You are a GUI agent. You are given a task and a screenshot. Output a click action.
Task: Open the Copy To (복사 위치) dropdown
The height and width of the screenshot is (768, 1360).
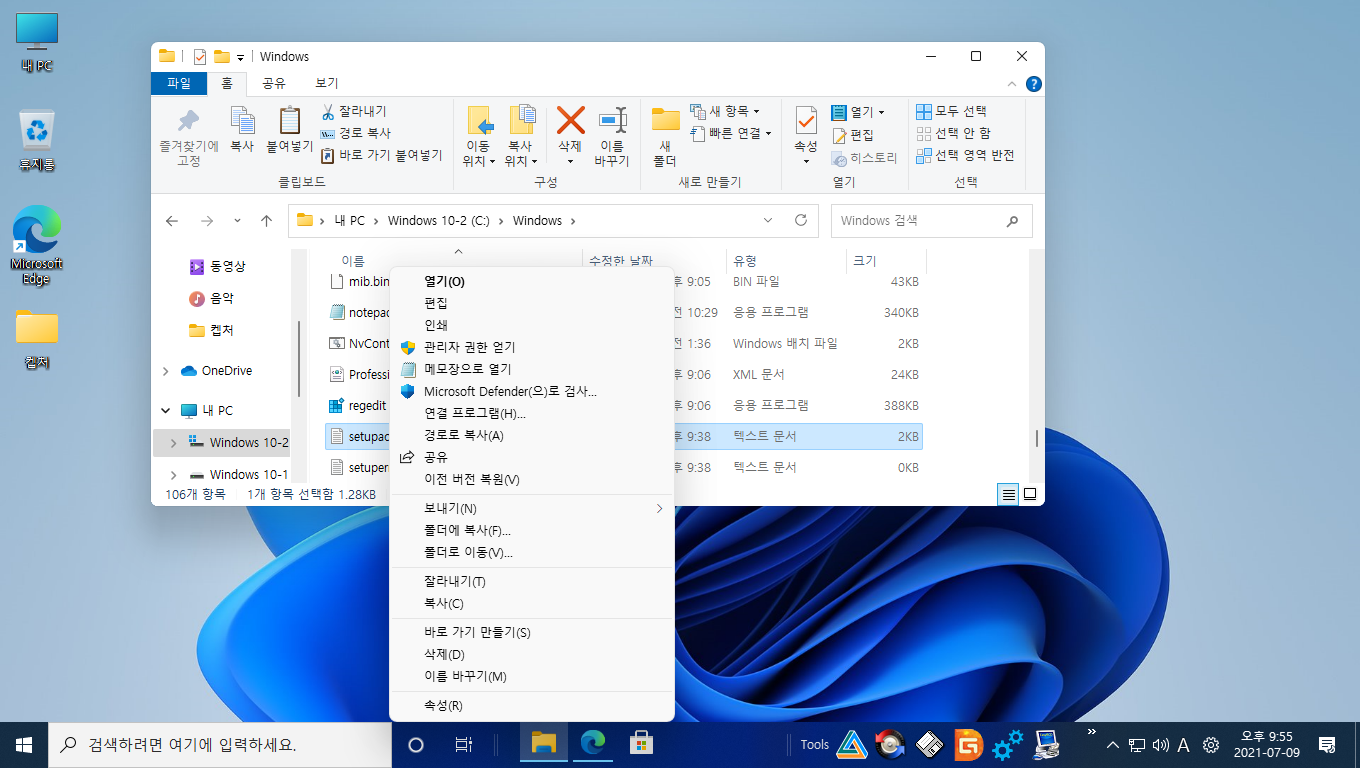coord(521,153)
